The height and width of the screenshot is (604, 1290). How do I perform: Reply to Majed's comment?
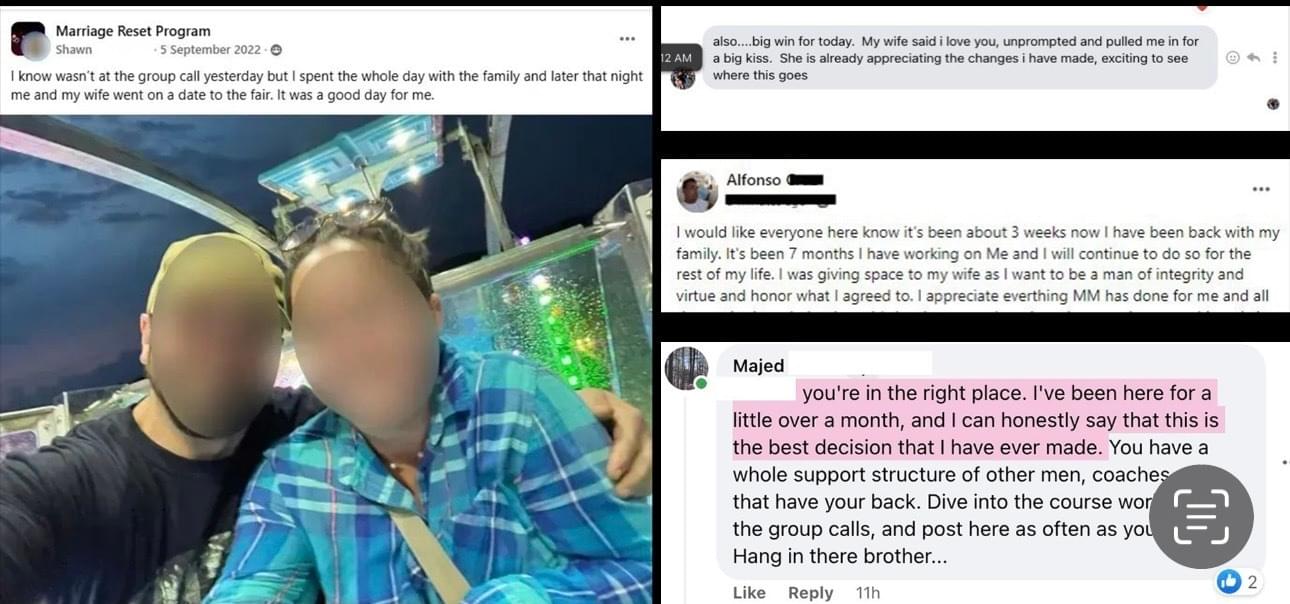pos(810,593)
